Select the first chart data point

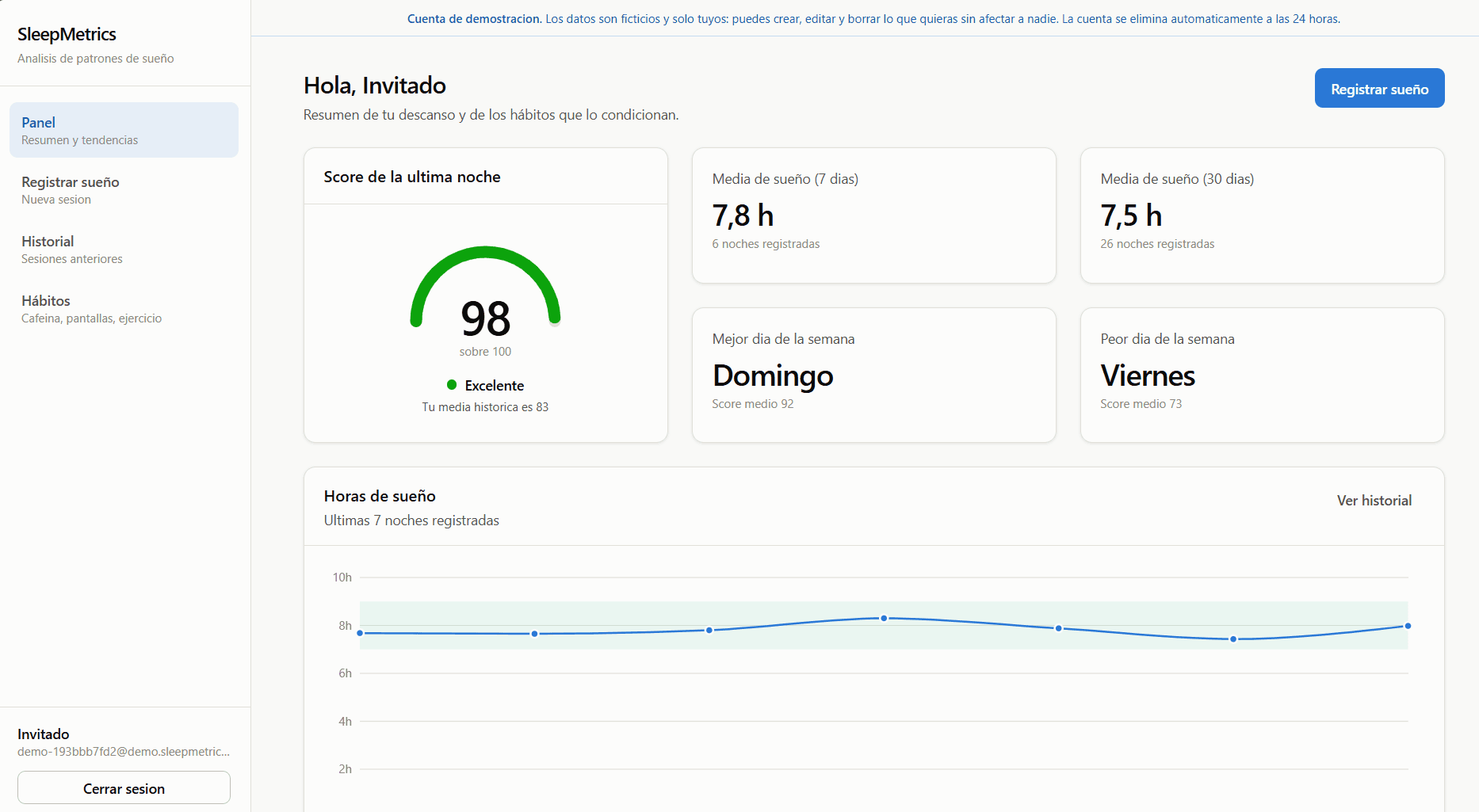click(x=360, y=633)
